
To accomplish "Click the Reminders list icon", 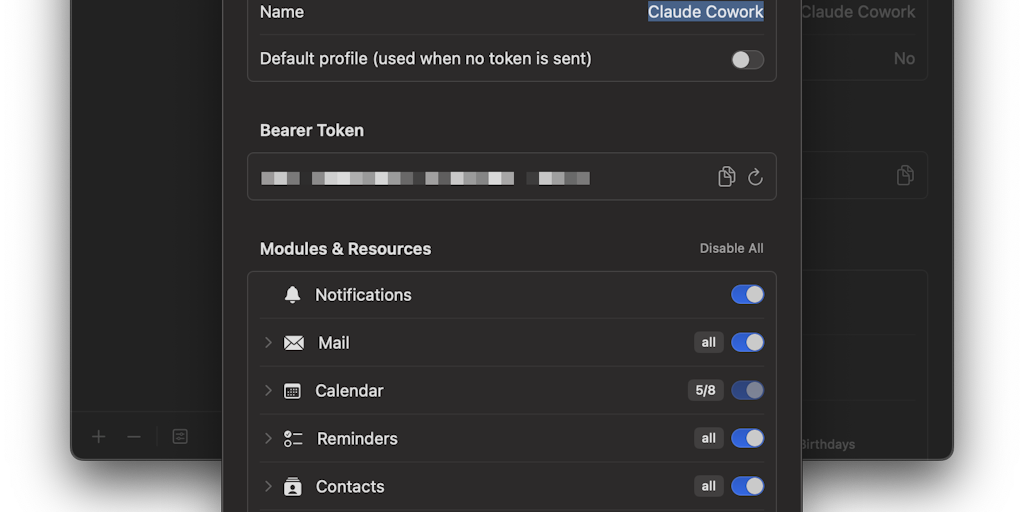I will pyautogui.click(x=293, y=439).
